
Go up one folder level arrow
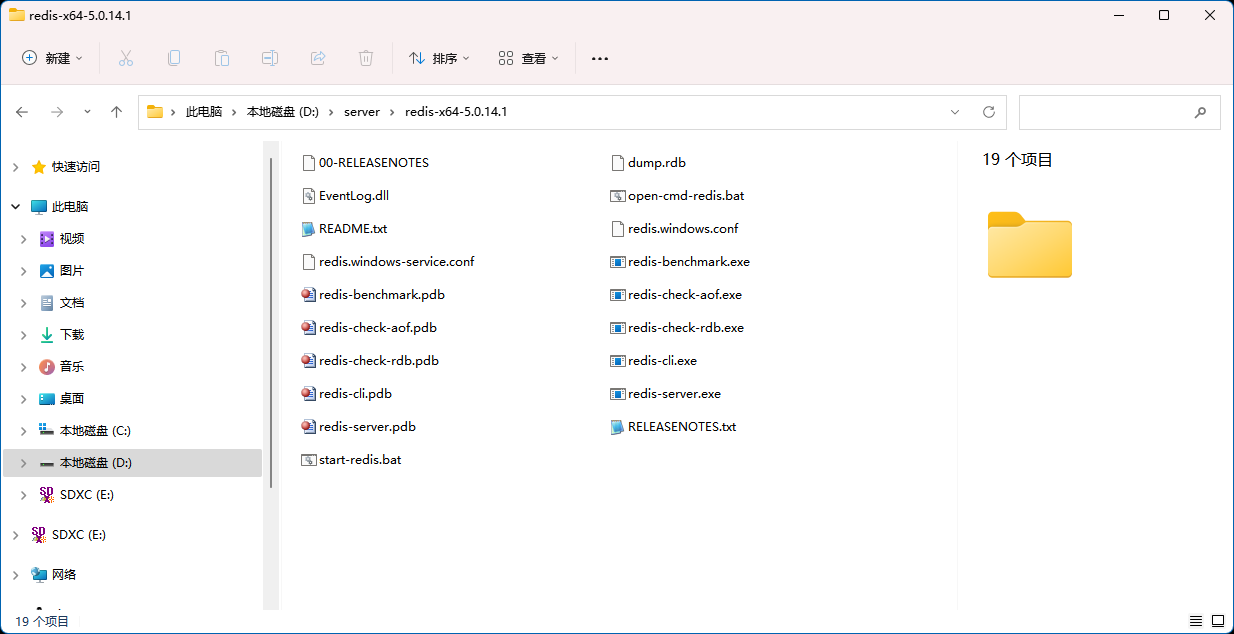116,112
